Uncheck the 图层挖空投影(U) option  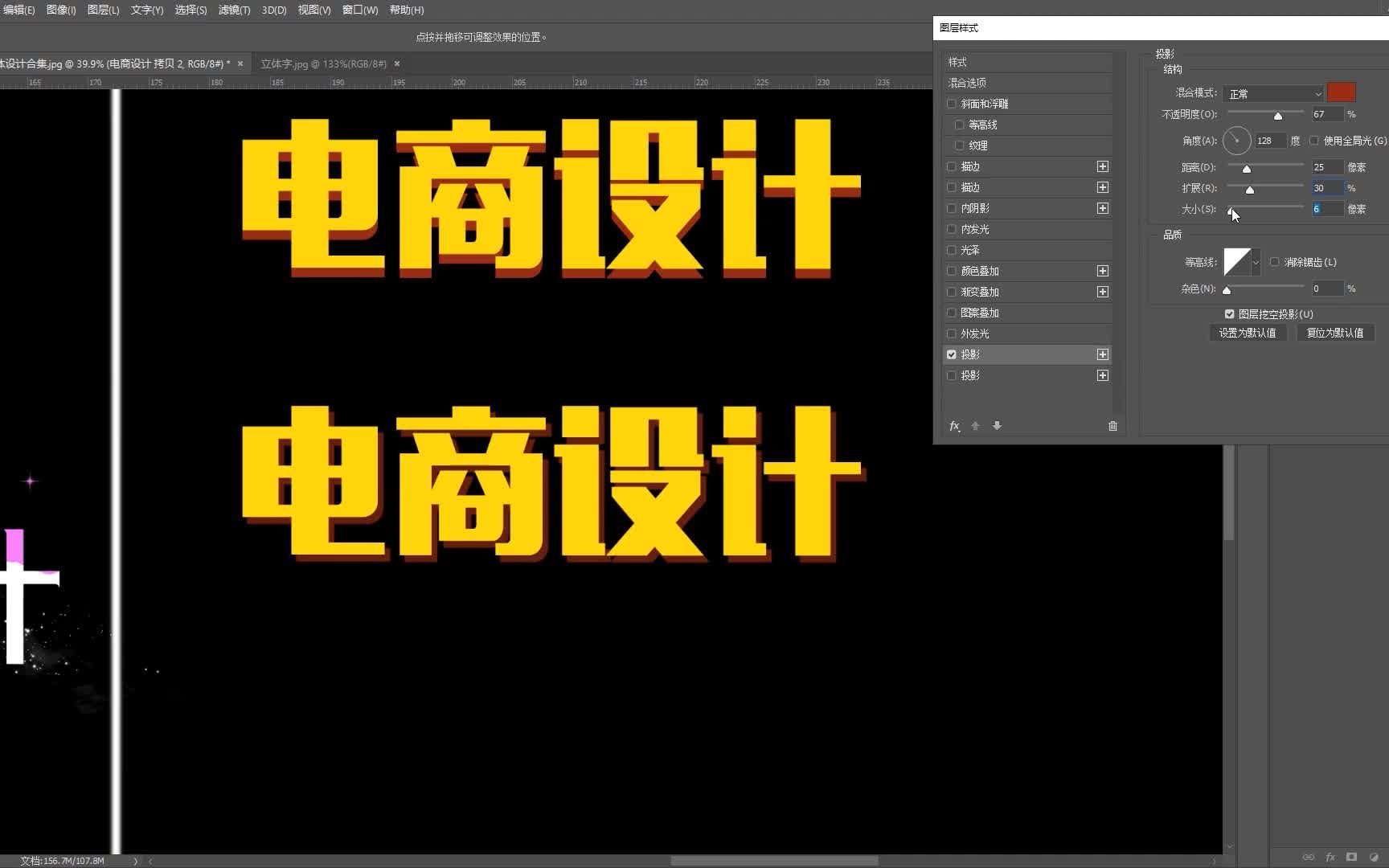(1228, 314)
